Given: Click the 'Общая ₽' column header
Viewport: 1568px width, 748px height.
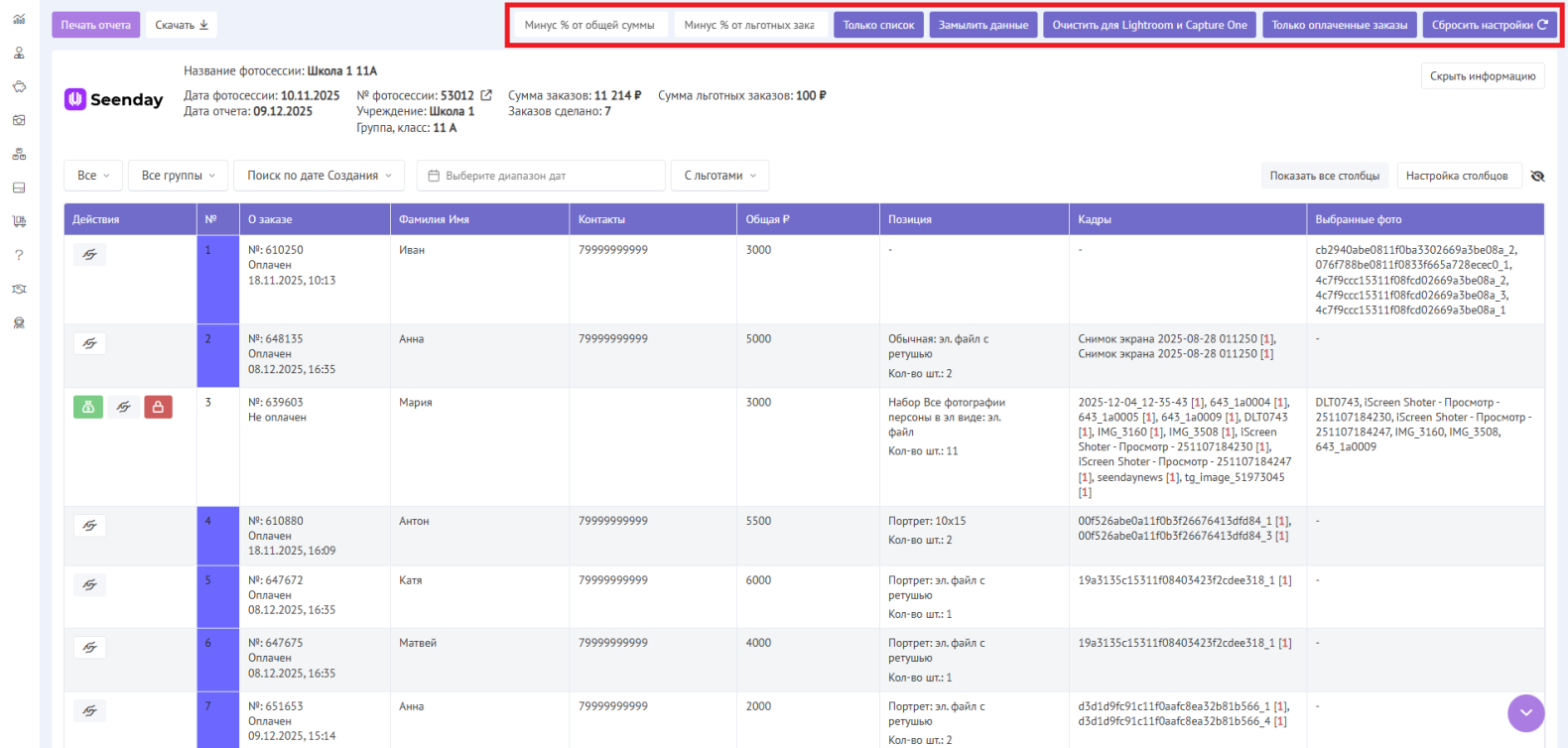Looking at the screenshot, I should tap(767, 219).
